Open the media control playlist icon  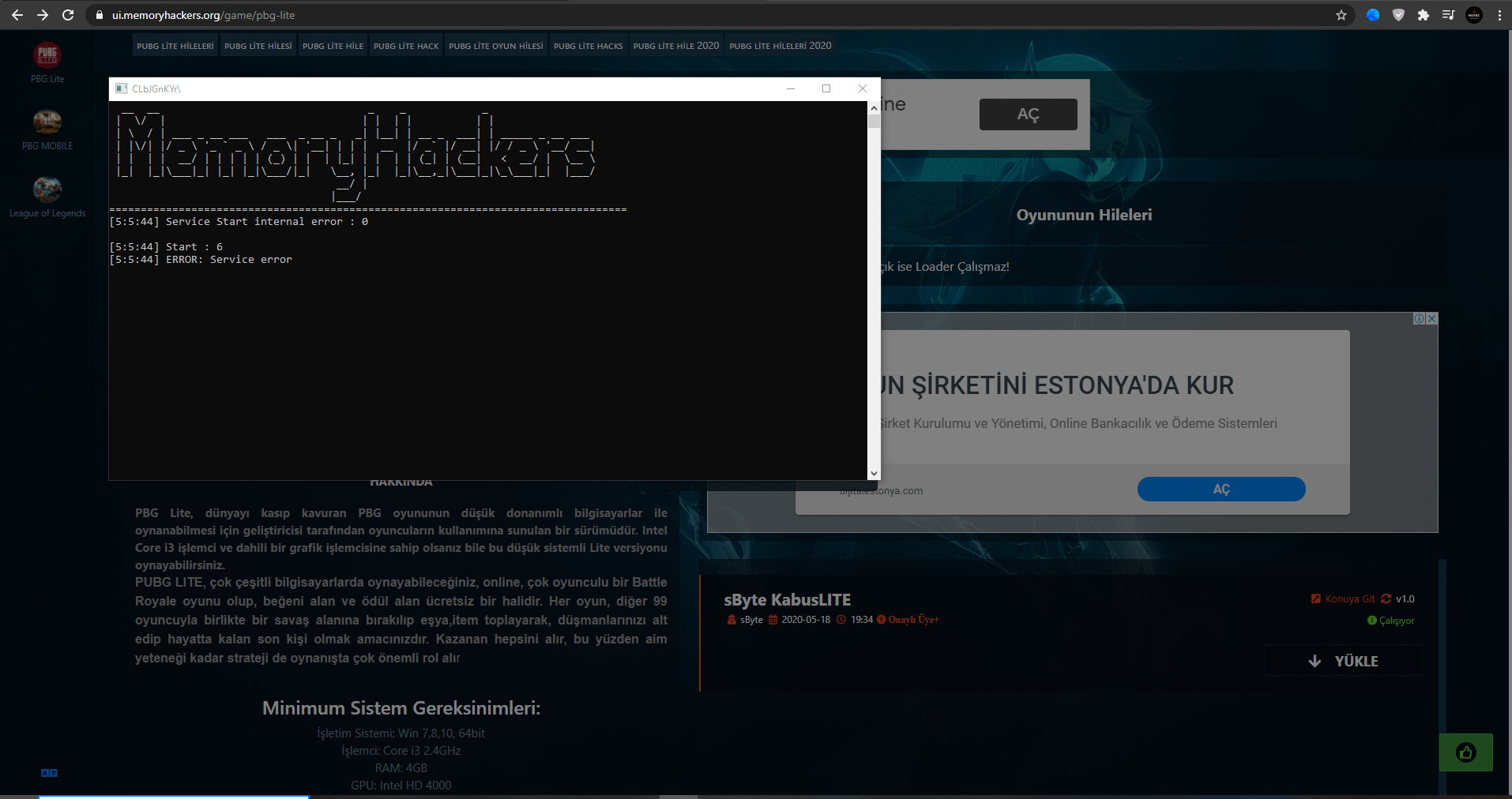(x=1448, y=15)
